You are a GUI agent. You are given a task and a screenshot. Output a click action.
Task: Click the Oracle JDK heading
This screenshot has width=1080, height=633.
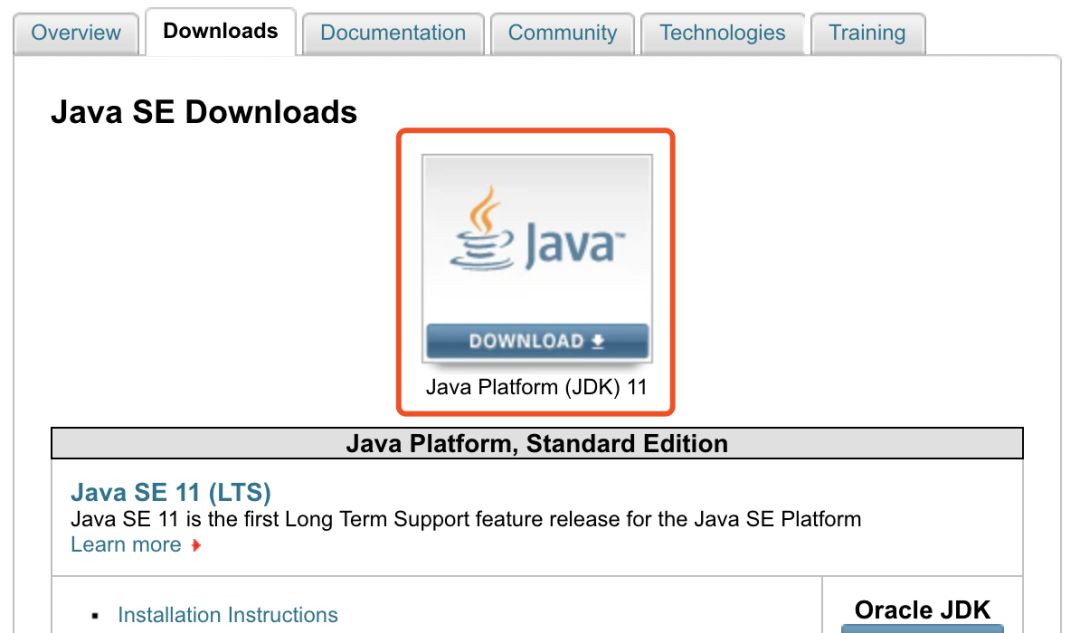[x=922, y=610]
